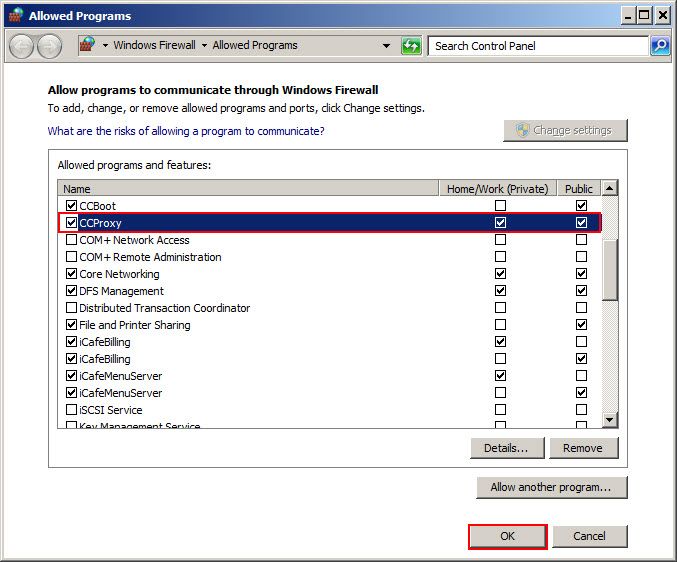Image resolution: width=677 pixels, height=562 pixels.
Task: Enable CCBoot Home/Work (Private) checkbox
Action: click(500, 205)
